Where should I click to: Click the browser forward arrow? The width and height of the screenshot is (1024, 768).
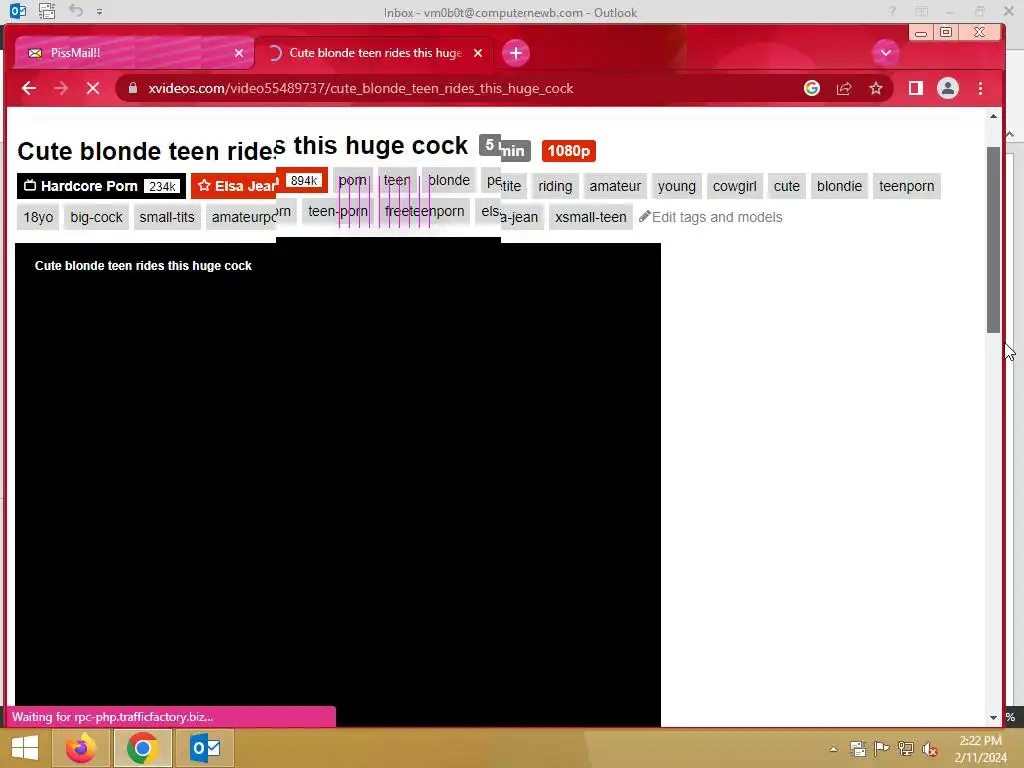(x=61, y=88)
